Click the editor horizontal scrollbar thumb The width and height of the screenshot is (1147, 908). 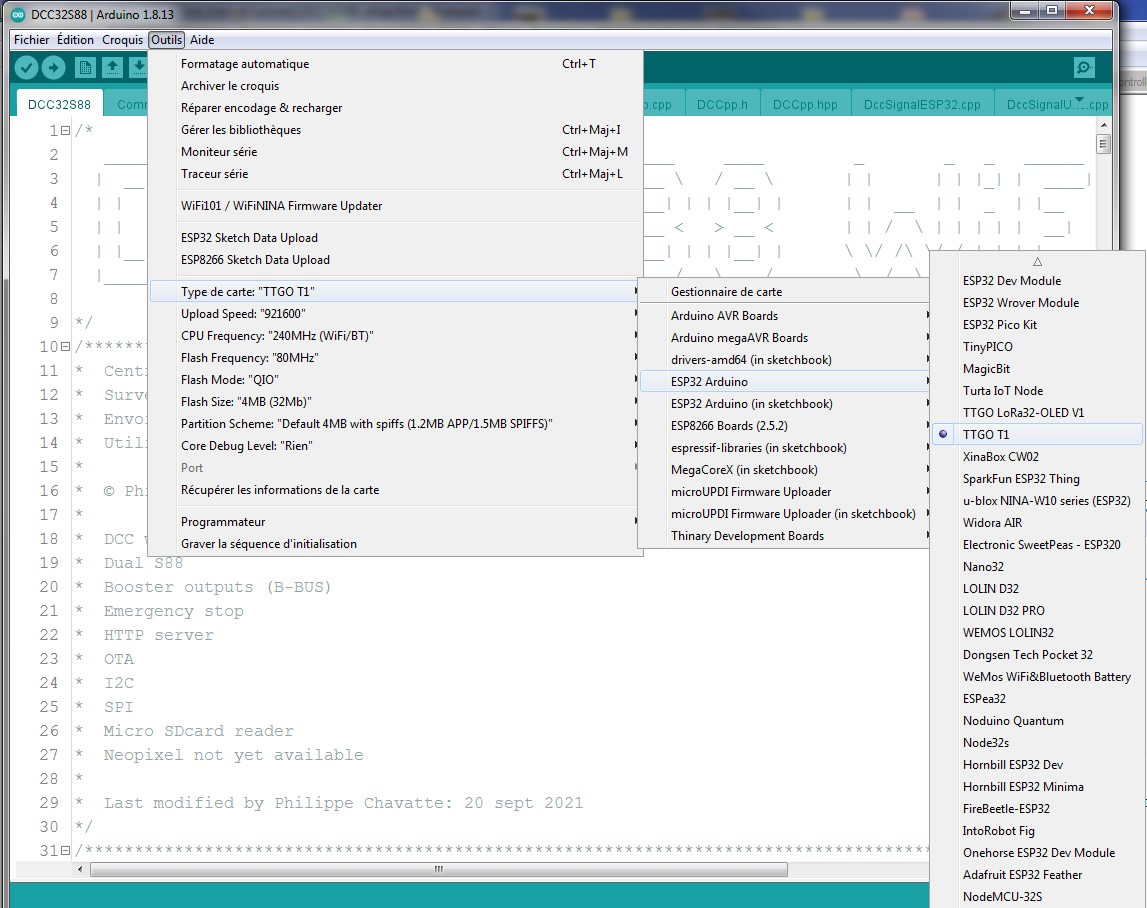[439, 869]
